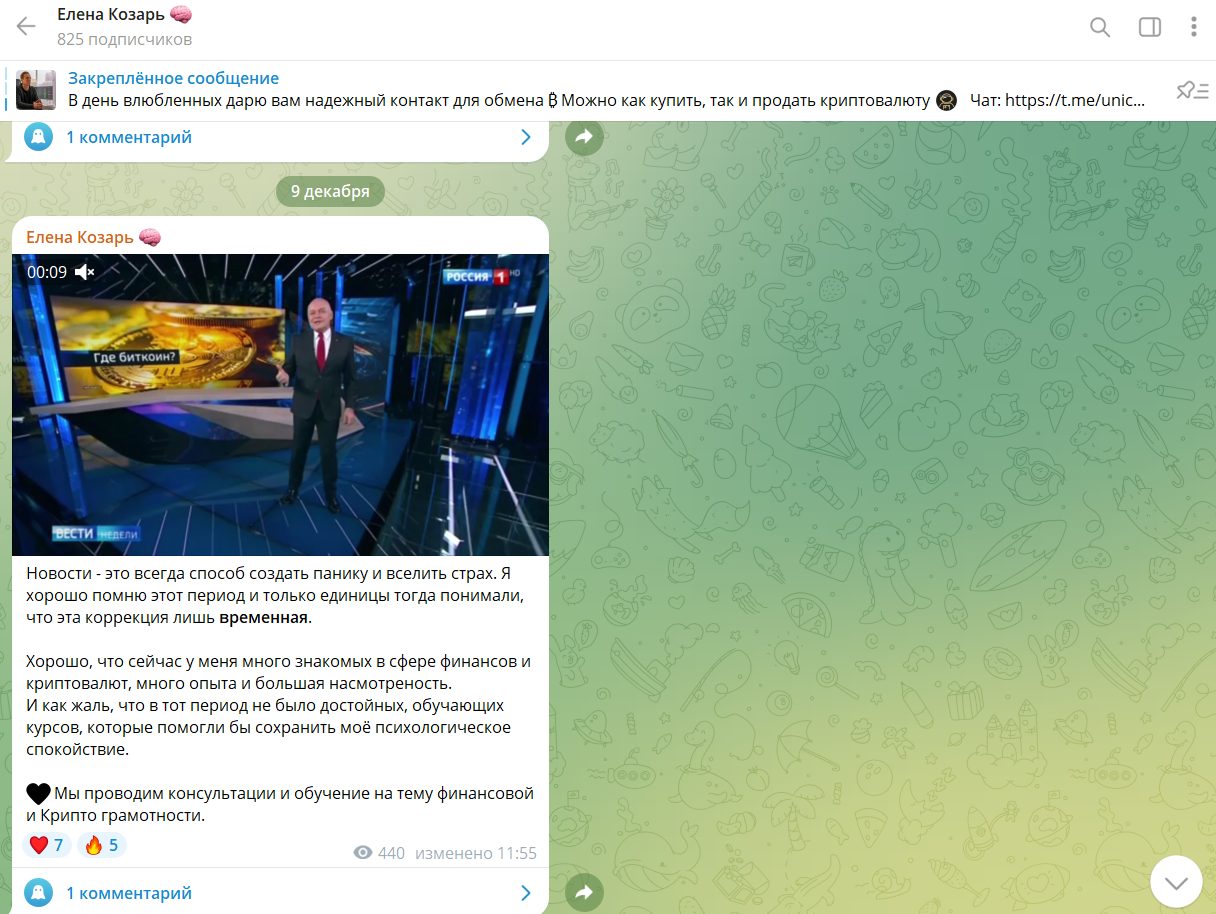Open the top '1 комментарий' link
Image resolution: width=1216 pixels, height=914 pixels.
pyautogui.click(x=129, y=137)
